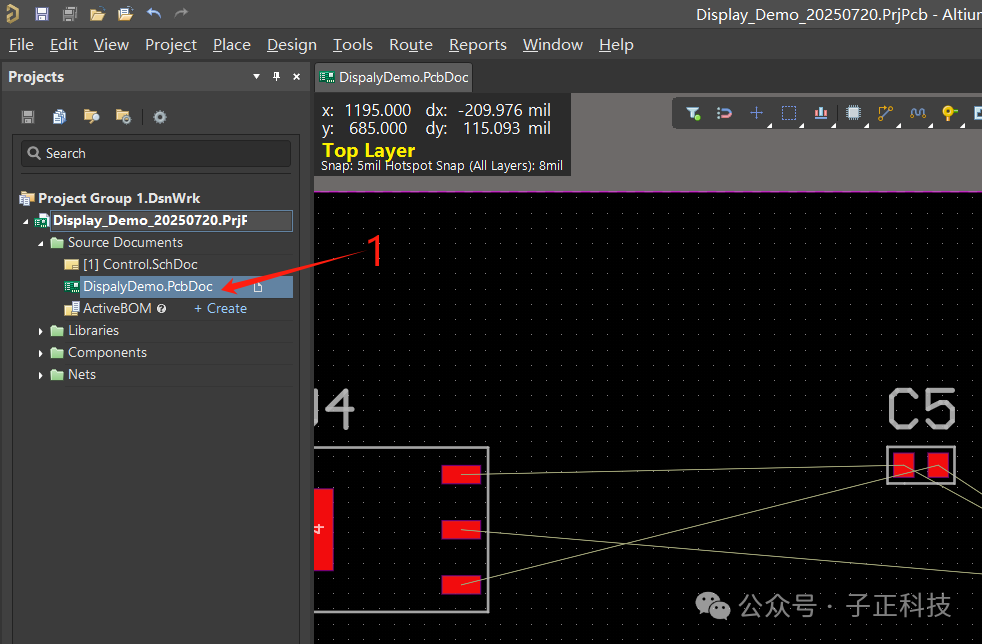982x644 pixels.
Task: Click the Top Layer label in heads-up display
Action: tap(368, 150)
